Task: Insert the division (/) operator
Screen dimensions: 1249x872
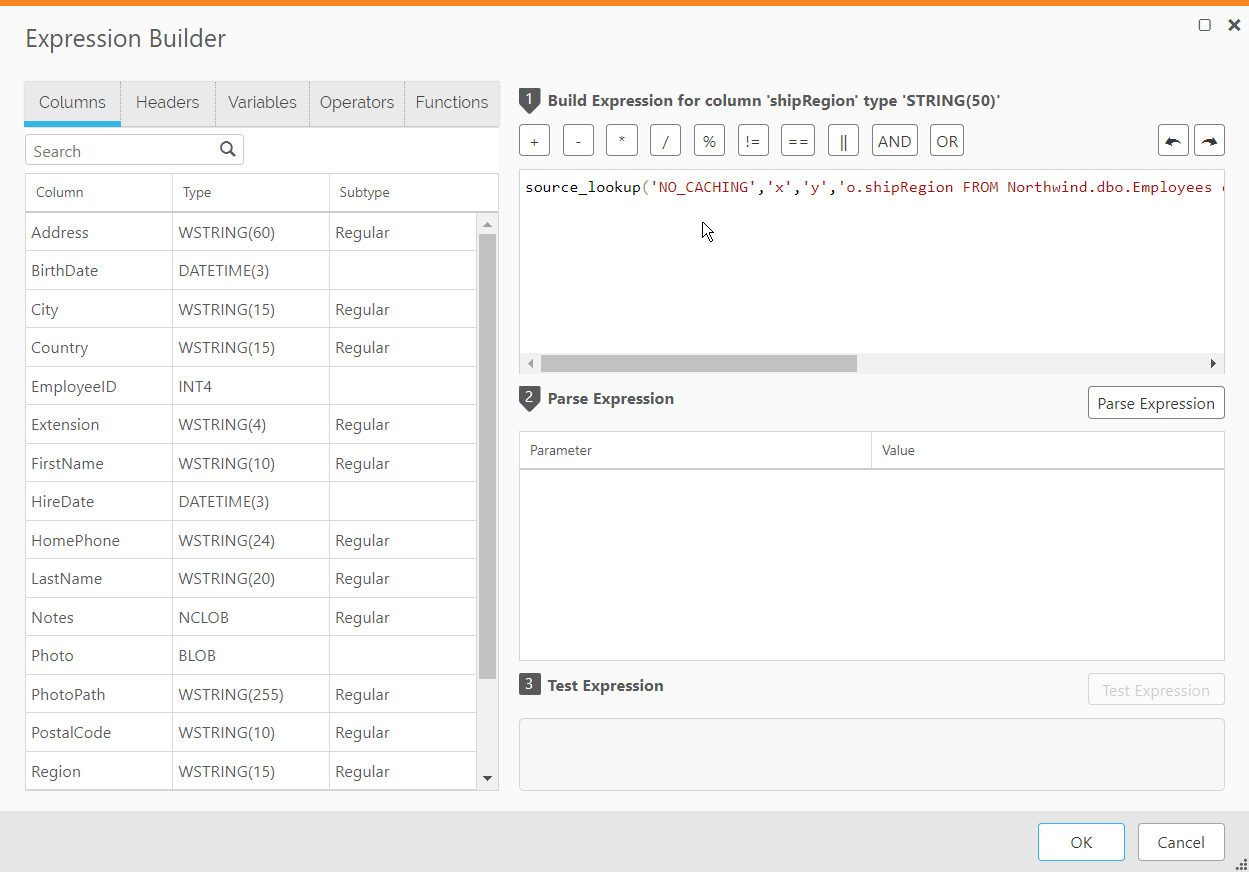Action: coord(665,140)
